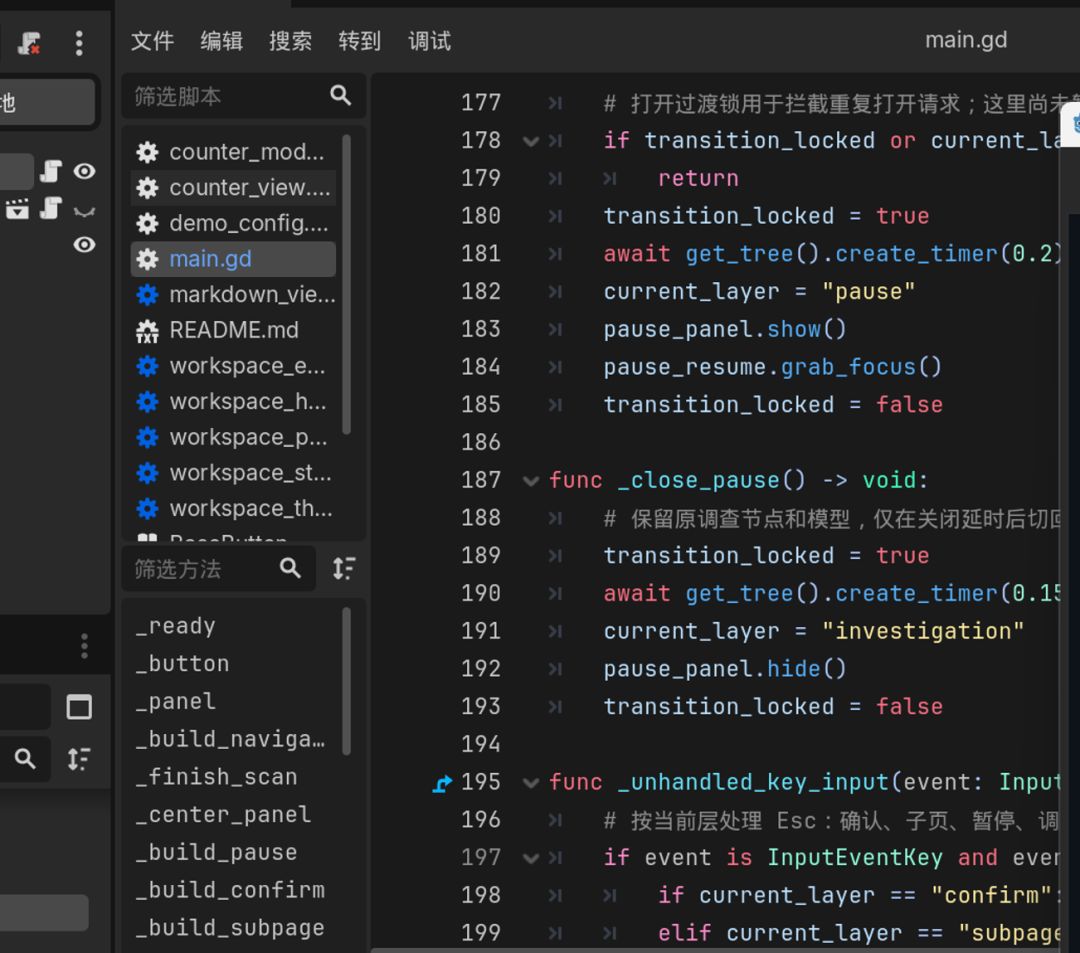Toggle method sorting beside 筛选方法

coord(344,568)
